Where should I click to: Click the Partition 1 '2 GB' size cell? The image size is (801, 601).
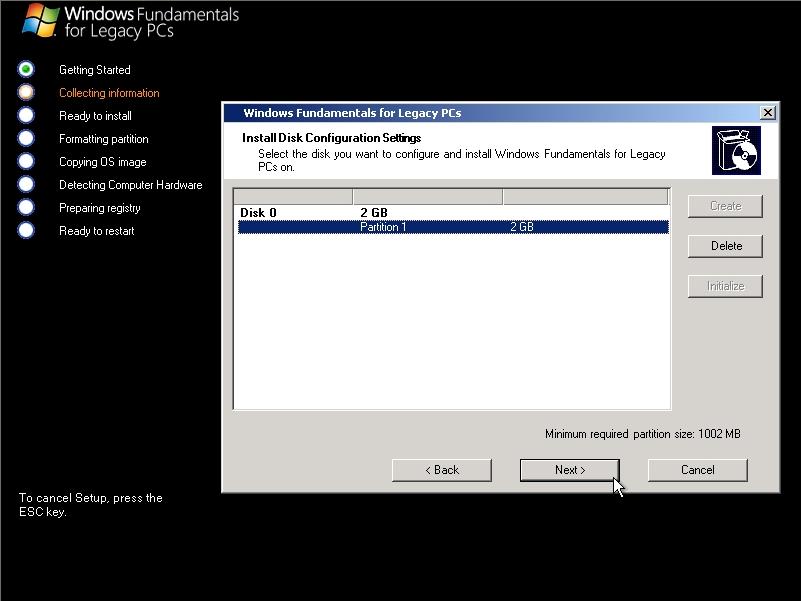[522, 227]
